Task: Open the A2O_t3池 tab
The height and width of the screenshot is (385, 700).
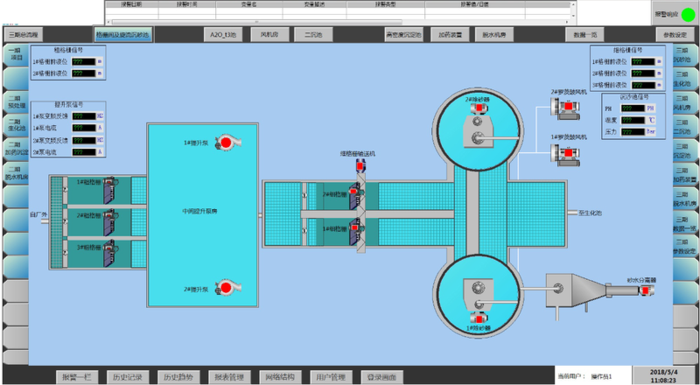Action: point(223,34)
